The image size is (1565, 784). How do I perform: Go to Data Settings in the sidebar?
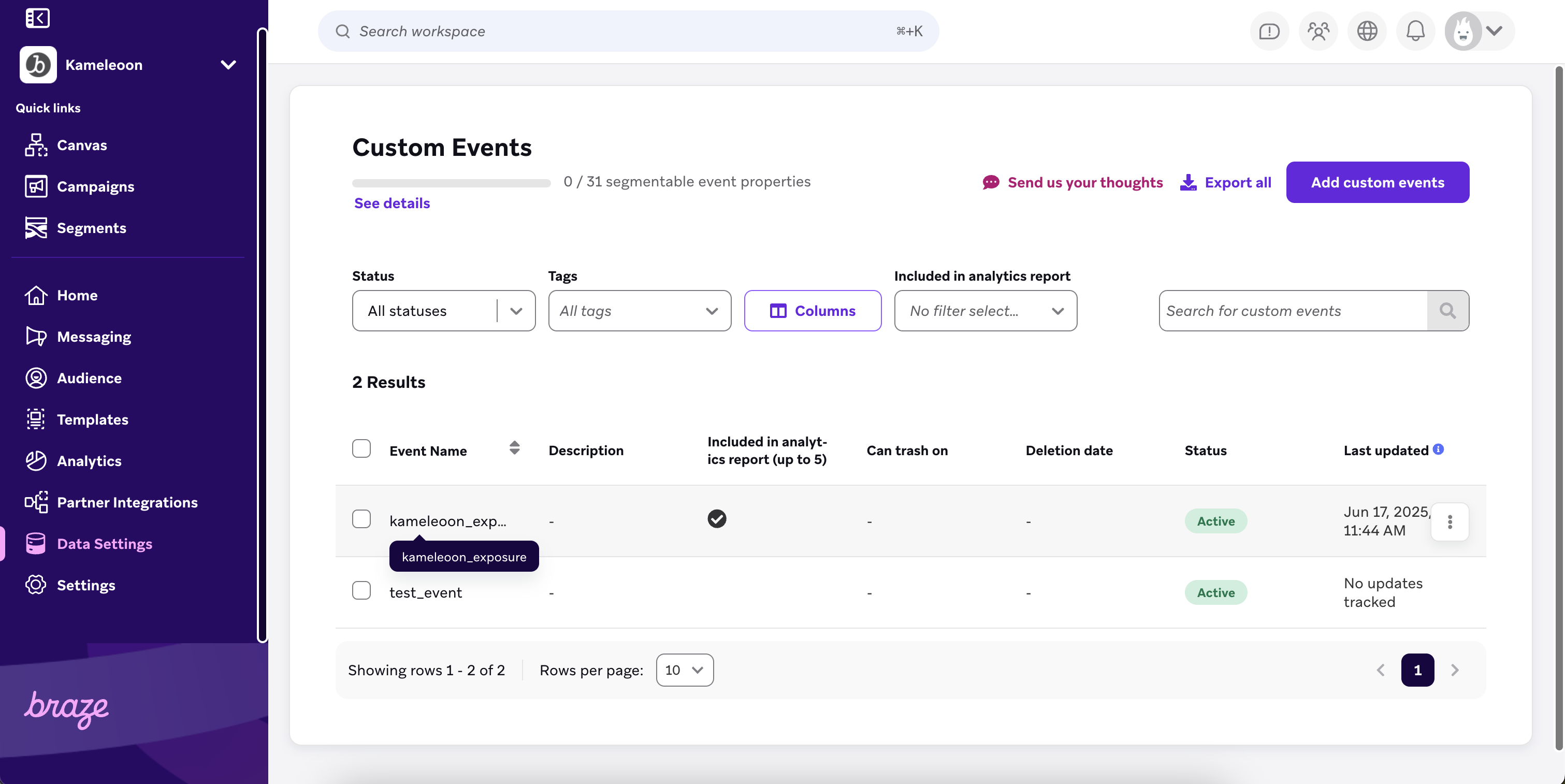[105, 544]
